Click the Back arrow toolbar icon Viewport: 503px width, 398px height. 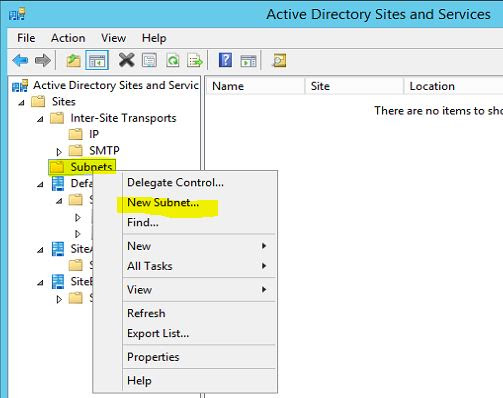(x=20, y=60)
